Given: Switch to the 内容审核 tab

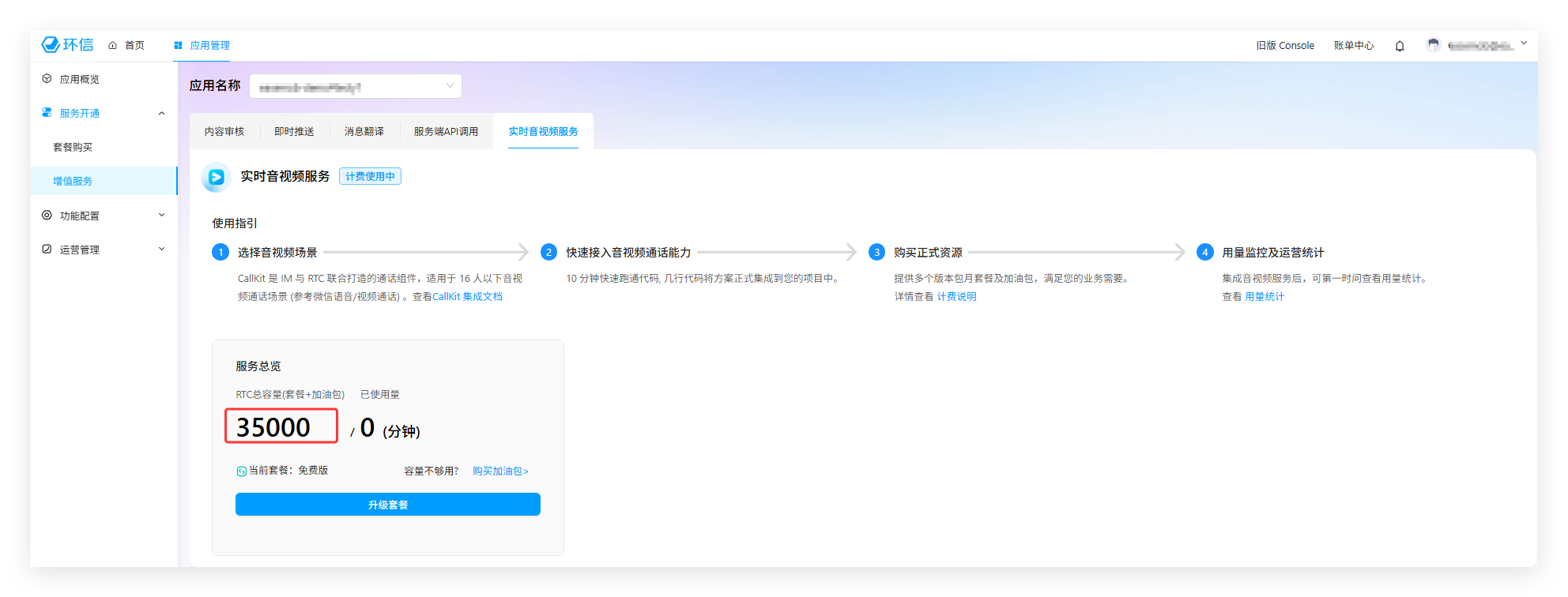Looking at the screenshot, I should [224, 132].
